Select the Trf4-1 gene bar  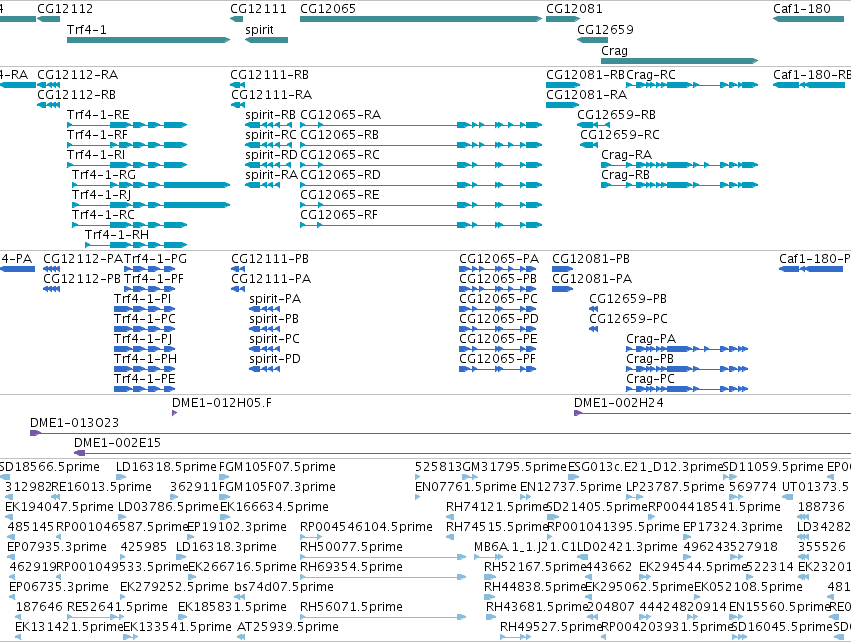coord(148,40)
